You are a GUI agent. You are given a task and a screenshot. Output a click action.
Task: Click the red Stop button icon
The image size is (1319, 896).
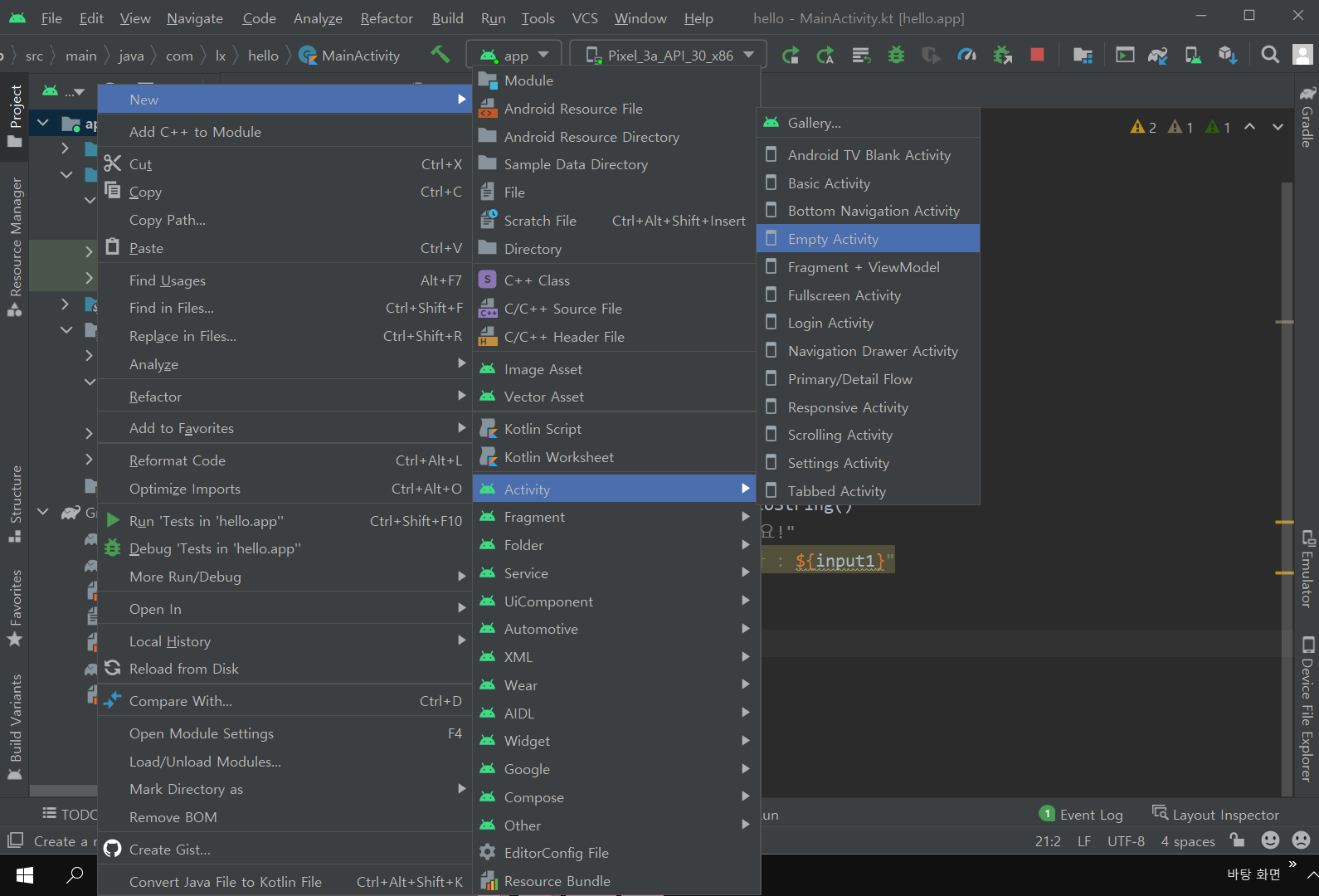tap(1037, 55)
